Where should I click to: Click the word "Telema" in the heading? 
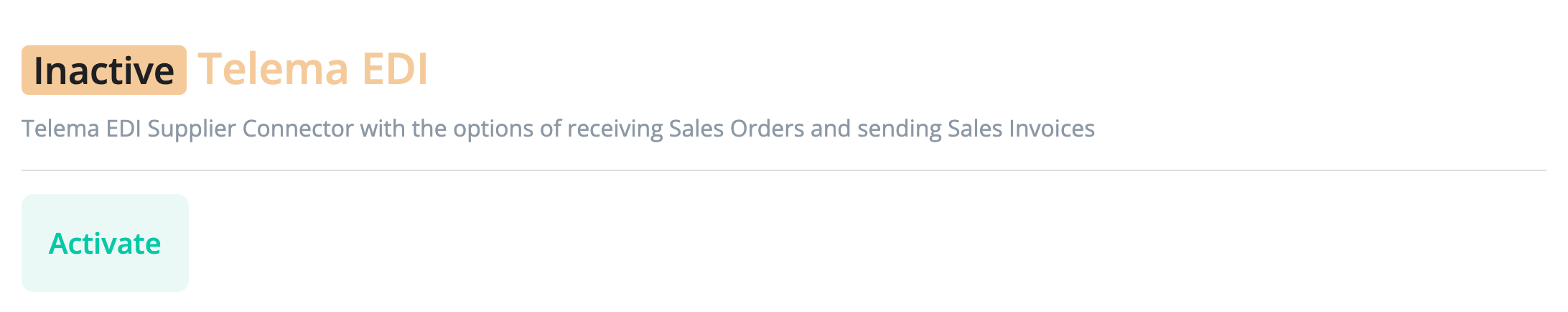pos(273,69)
